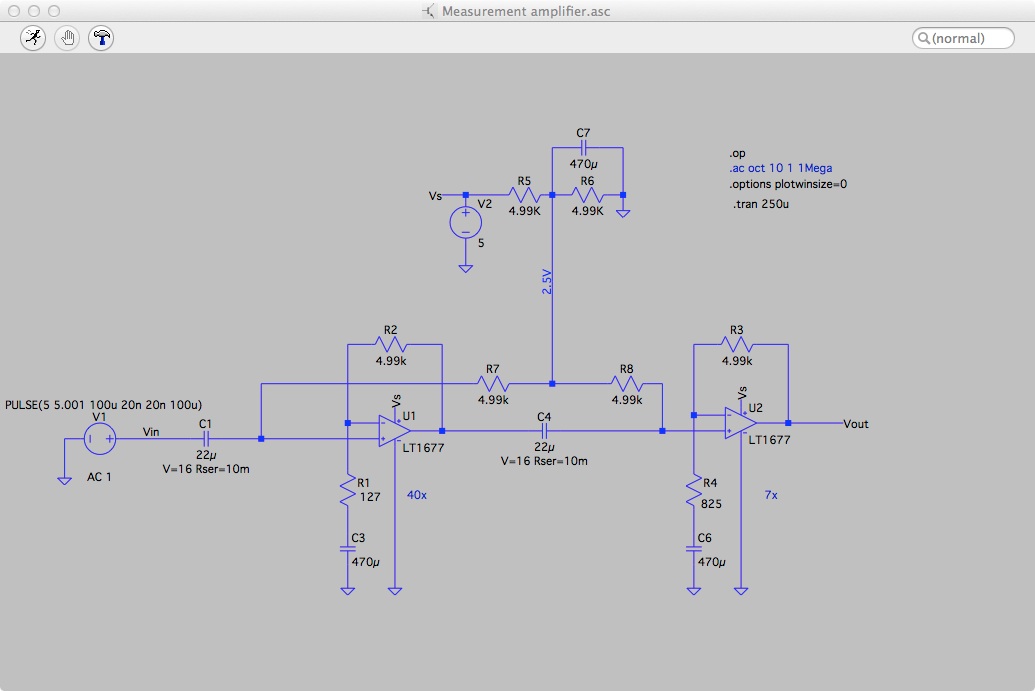Click the 5 value below V2

[x=481, y=243]
